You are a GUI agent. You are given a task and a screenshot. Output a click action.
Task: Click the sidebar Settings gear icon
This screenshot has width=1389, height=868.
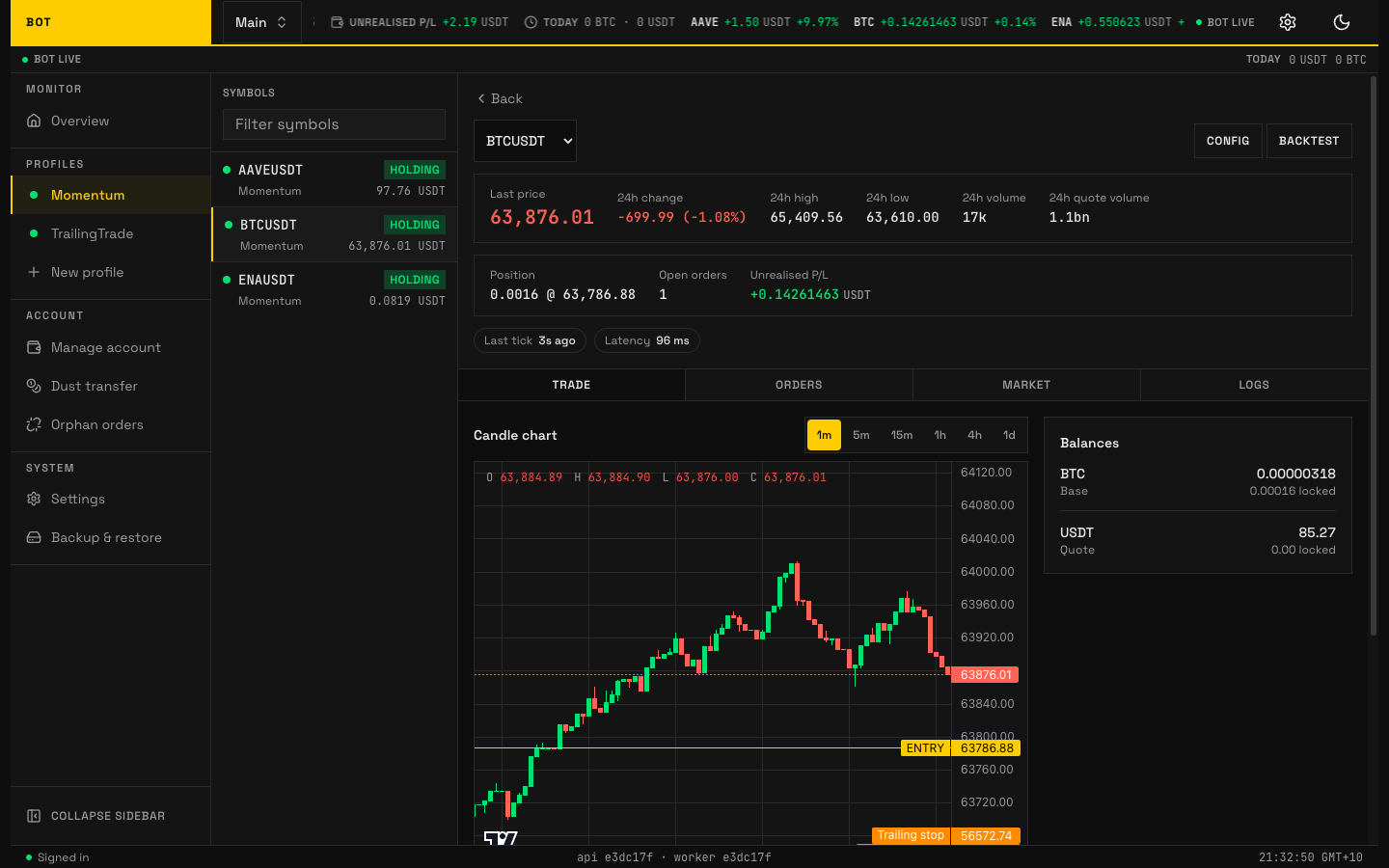[x=34, y=499]
